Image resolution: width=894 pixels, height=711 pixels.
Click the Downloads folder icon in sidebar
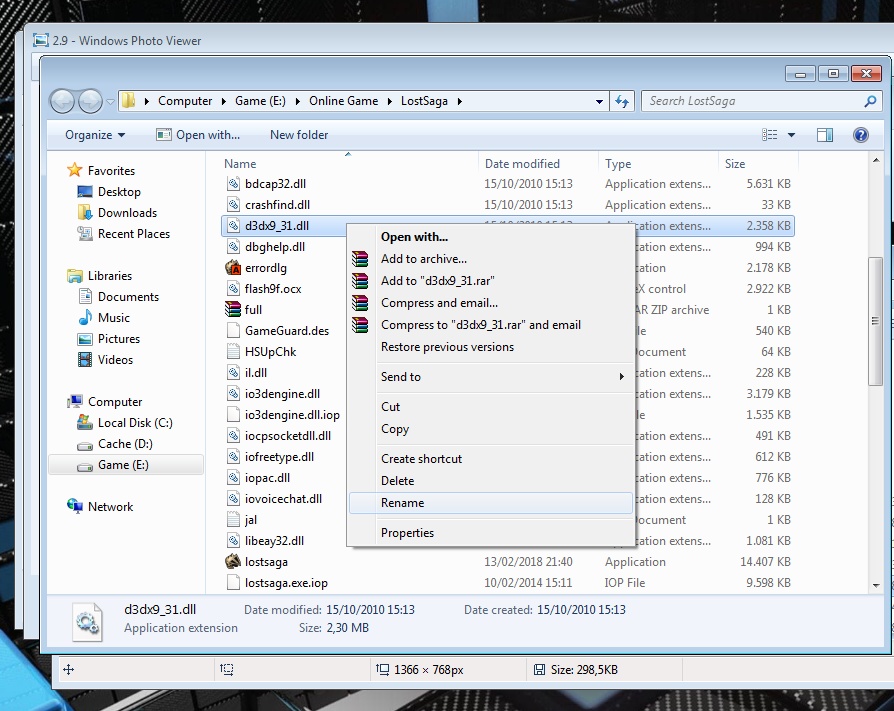click(85, 213)
